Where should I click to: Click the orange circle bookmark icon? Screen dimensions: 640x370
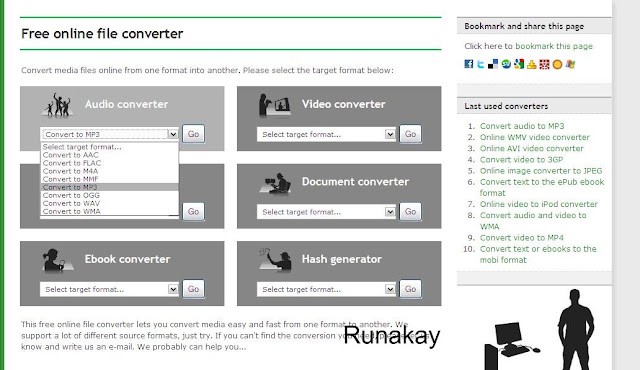(x=557, y=64)
